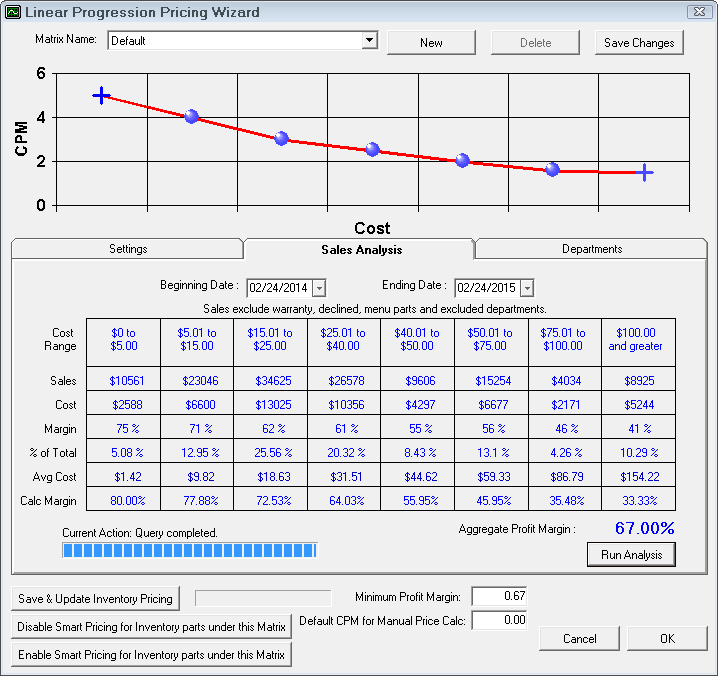Click the last sphere point on curve
Image resolution: width=718 pixels, height=676 pixels.
552,170
